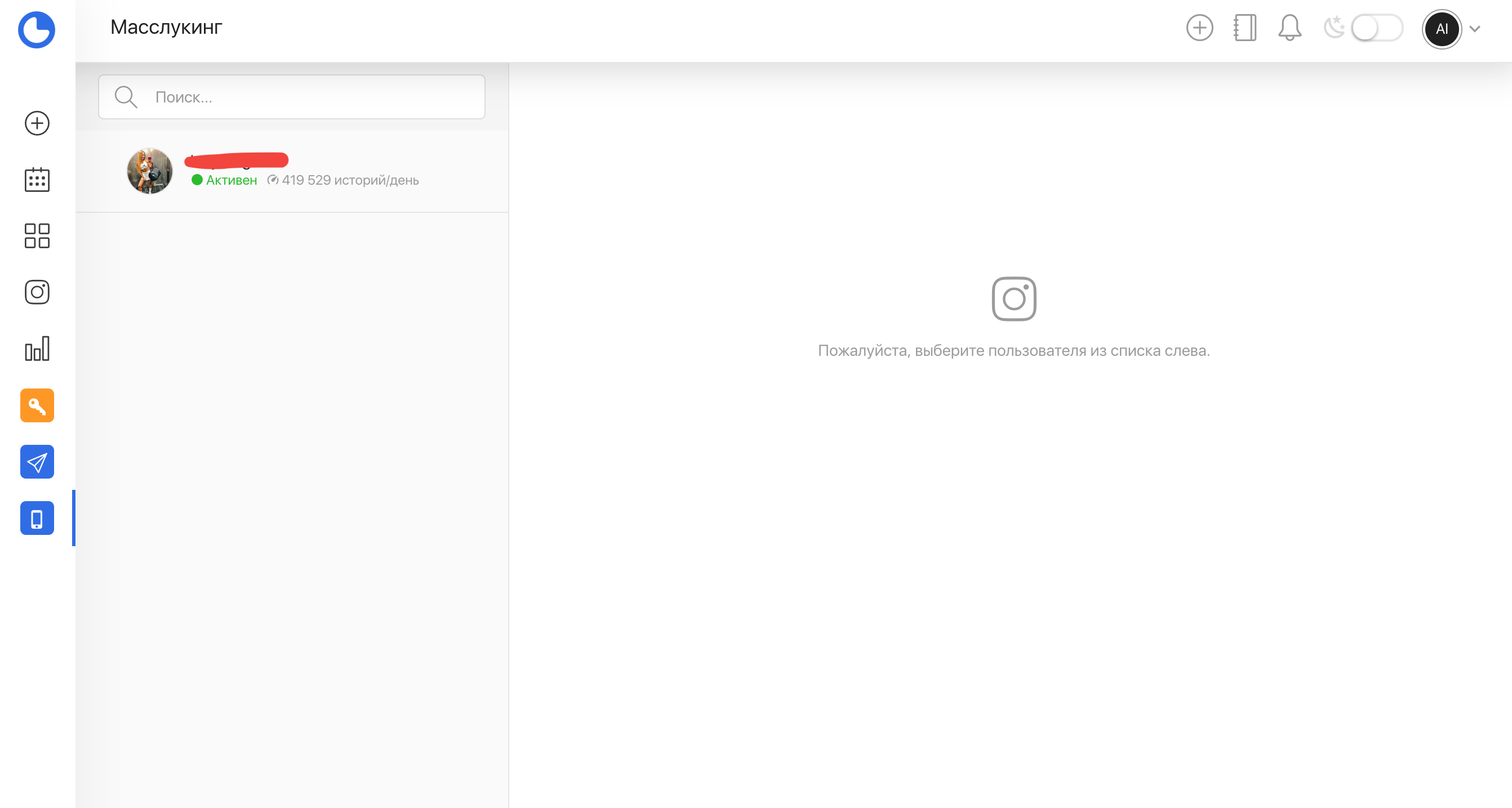Click the sidebar plus circle icon
The height and width of the screenshot is (808, 1512).
point(37,123)
